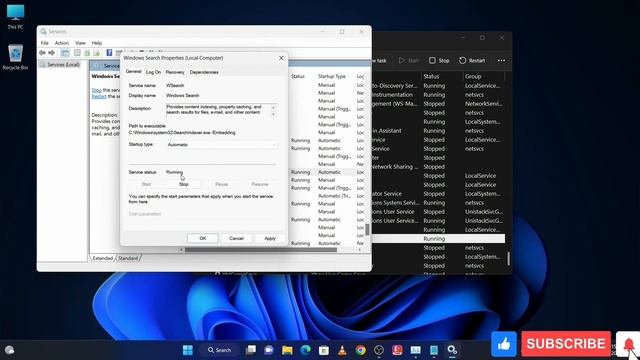This screenshot has width=640, height=360.
Task: Open the Action menu in Services
Action: coord(62,43)
